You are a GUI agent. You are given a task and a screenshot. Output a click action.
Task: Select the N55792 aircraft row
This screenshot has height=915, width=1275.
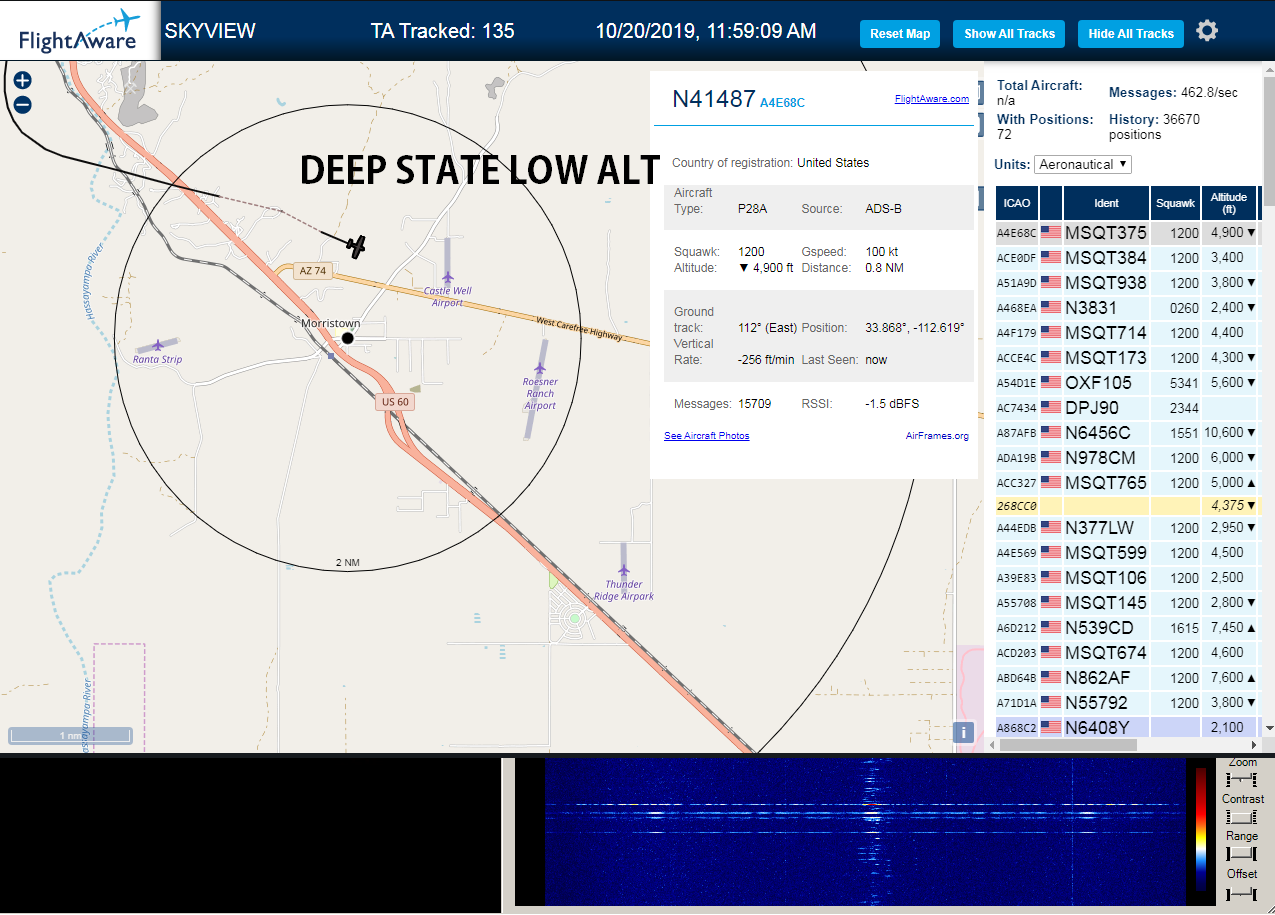1127,703
